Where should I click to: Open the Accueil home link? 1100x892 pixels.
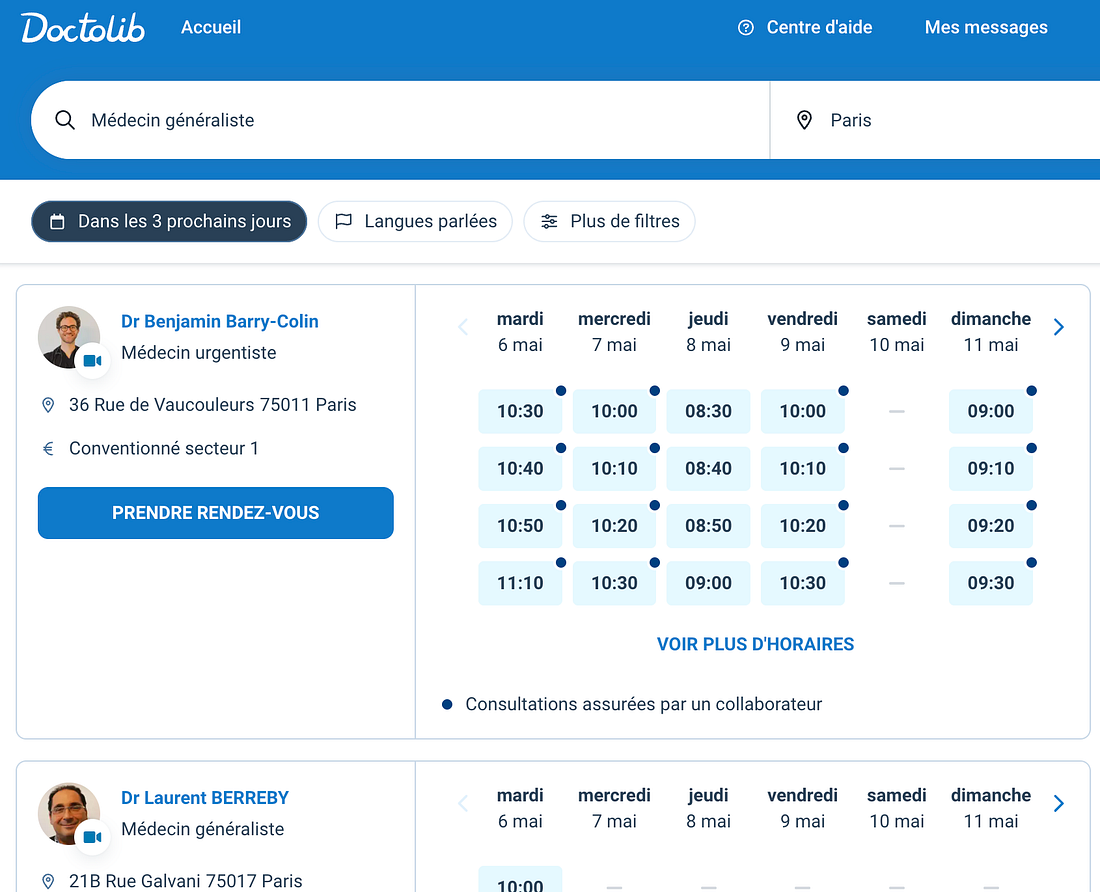pyautogui.click(x=210, y=27)
